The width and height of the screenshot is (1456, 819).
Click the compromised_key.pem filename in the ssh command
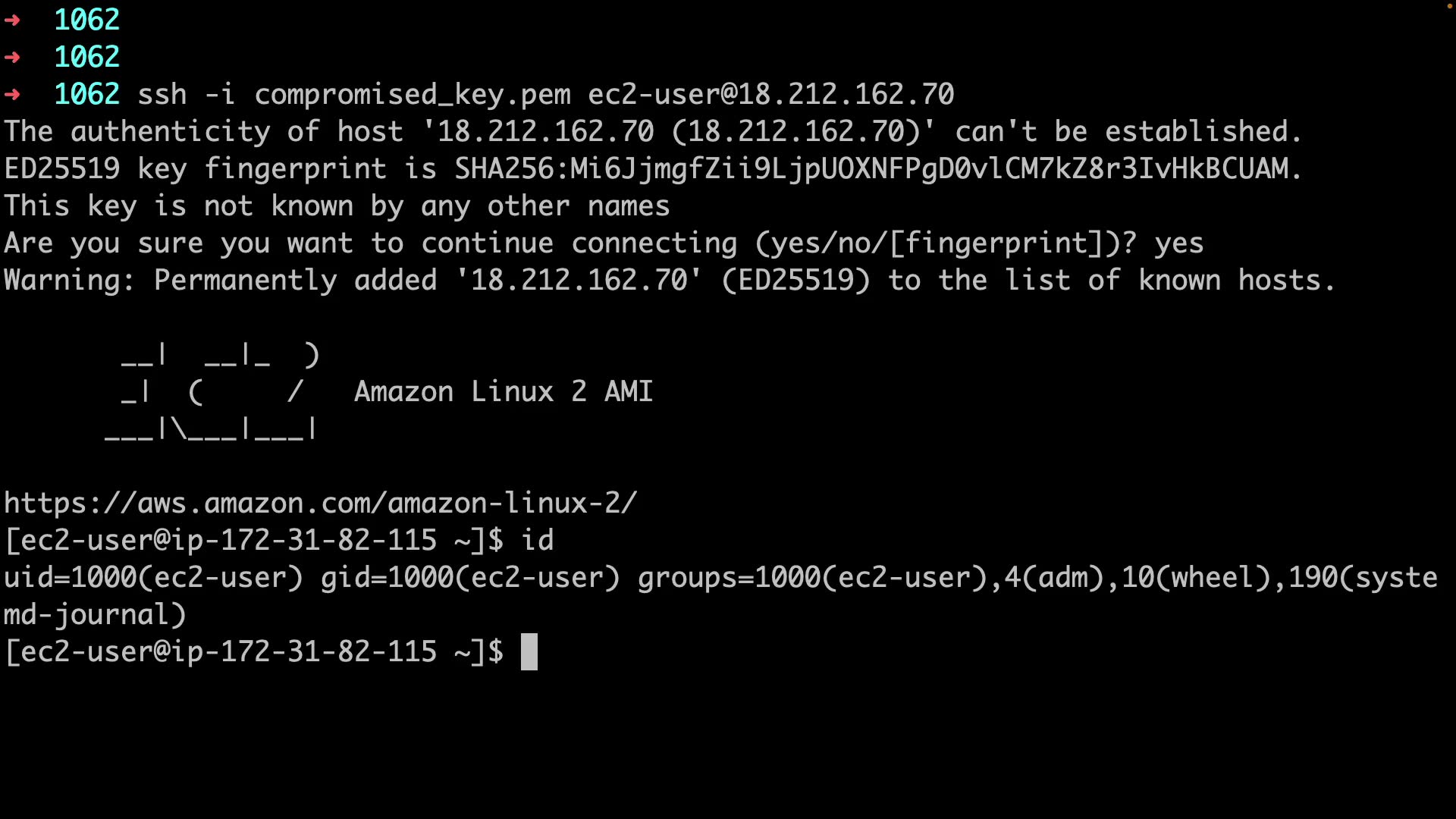pyautogui.click(x=412, y=94)
